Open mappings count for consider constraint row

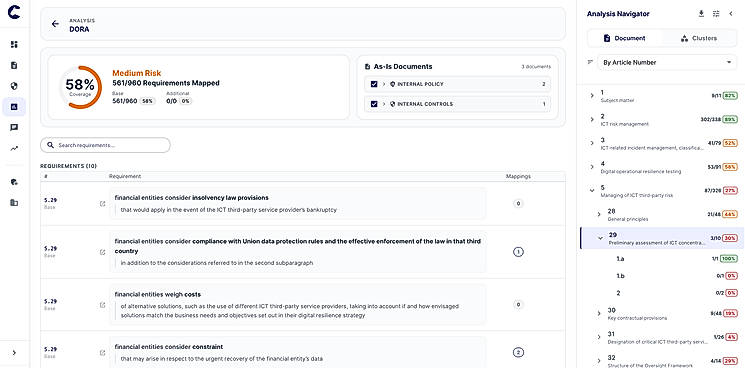[518, 353]
